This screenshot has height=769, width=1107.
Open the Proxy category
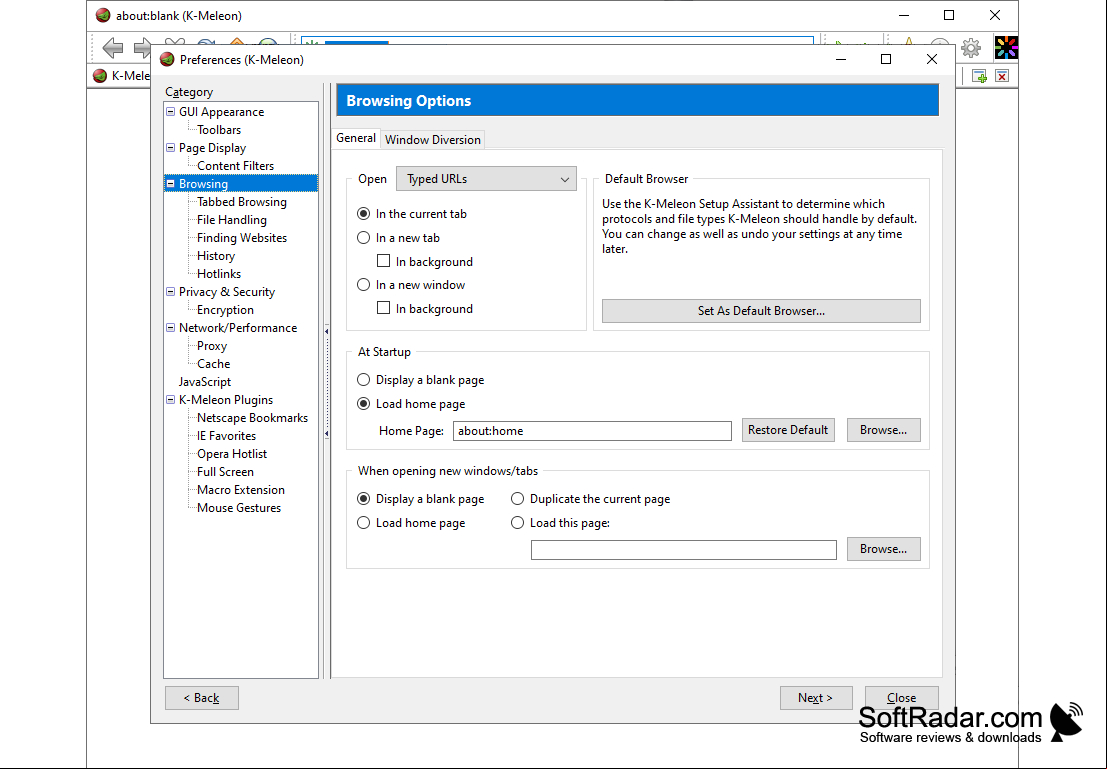coord(212,346)
